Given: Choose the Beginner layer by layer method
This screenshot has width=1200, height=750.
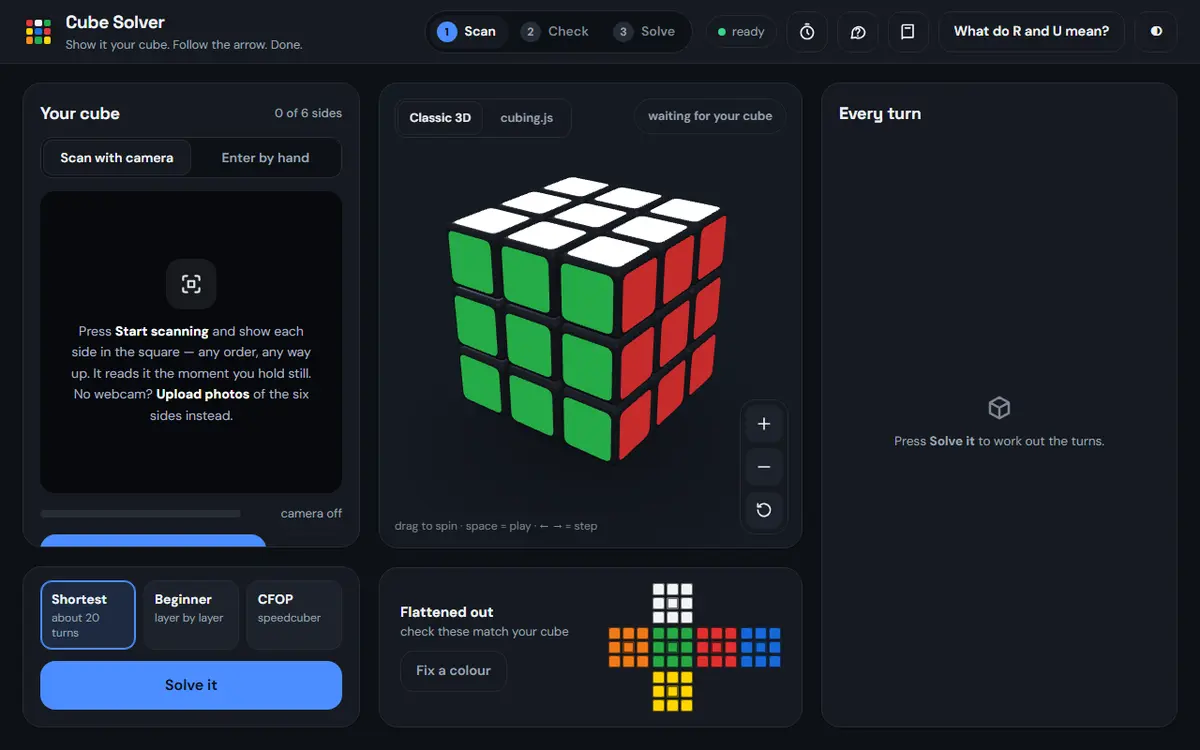Looking at the screenshot, I should tap(191, 615).
